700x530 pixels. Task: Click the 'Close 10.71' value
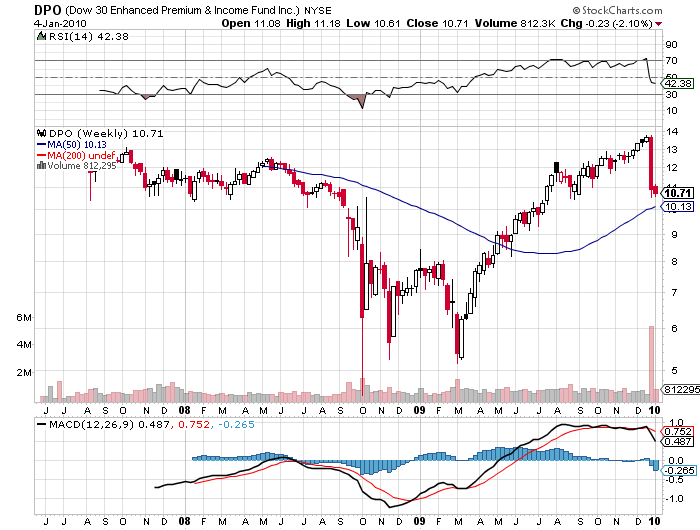click(437, 23)
